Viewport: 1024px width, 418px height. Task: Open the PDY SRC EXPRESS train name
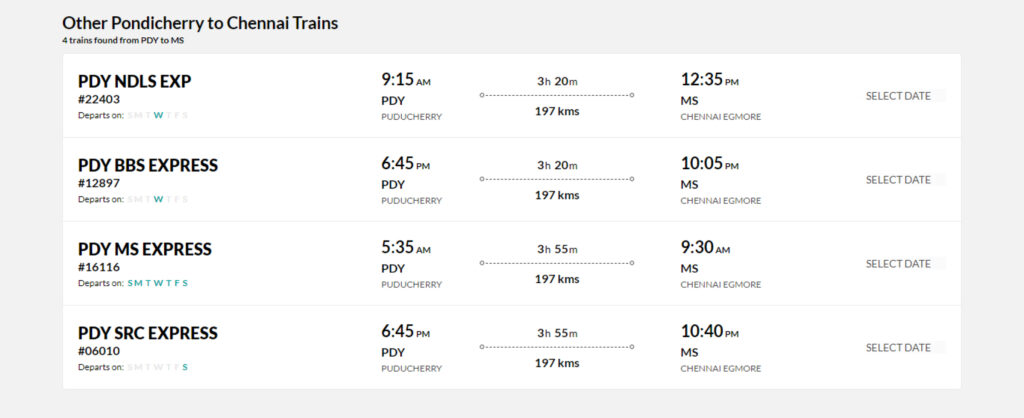click(148, 333)
